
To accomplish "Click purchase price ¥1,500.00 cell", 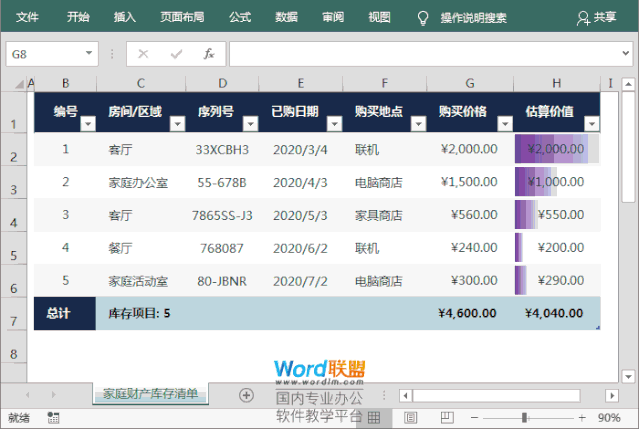I will [470, 182].
